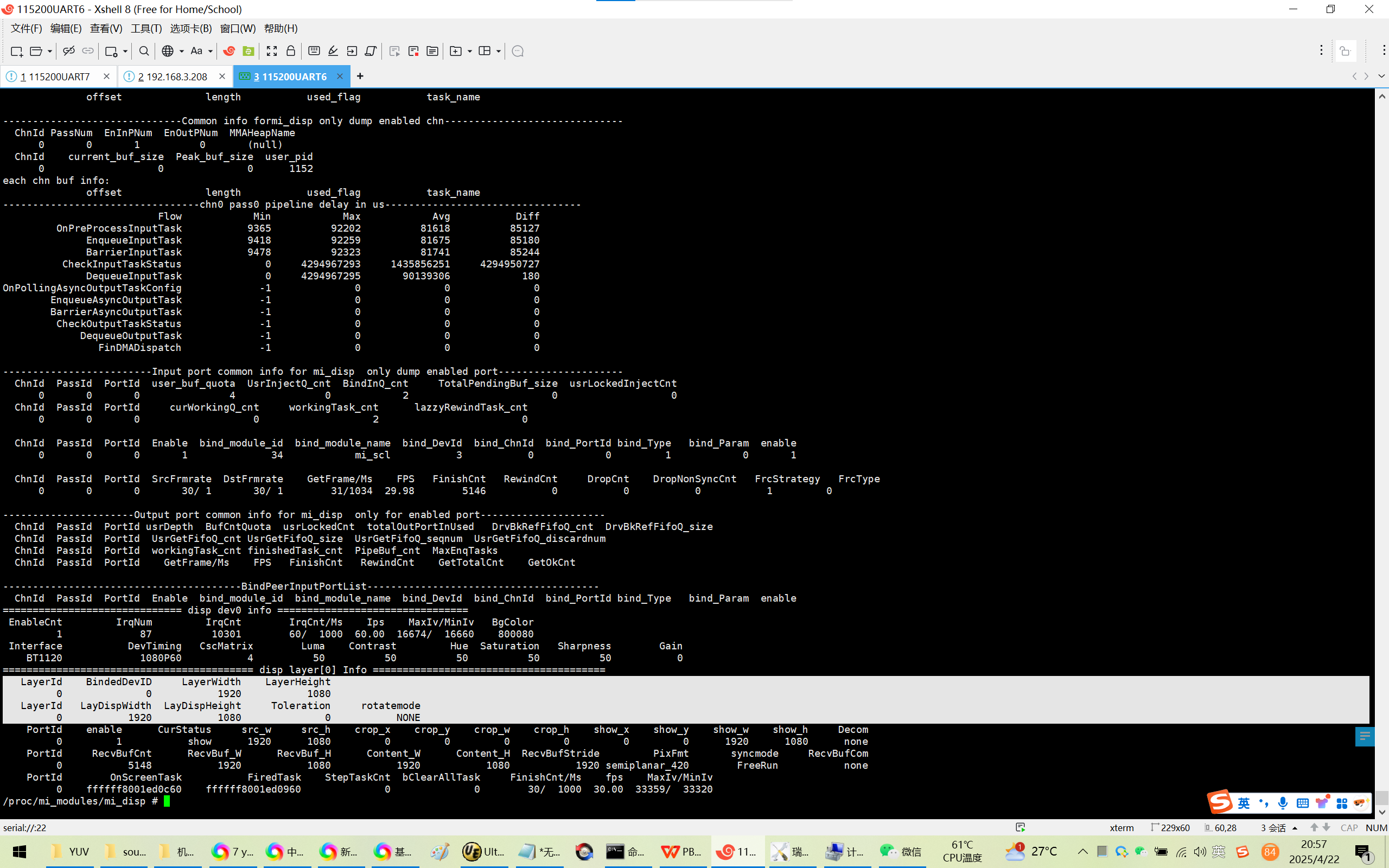The height and width of the screenshot is (868, 1389).
Task: Toggle the lock button at far right toolbar
Action: (1346, 51)
